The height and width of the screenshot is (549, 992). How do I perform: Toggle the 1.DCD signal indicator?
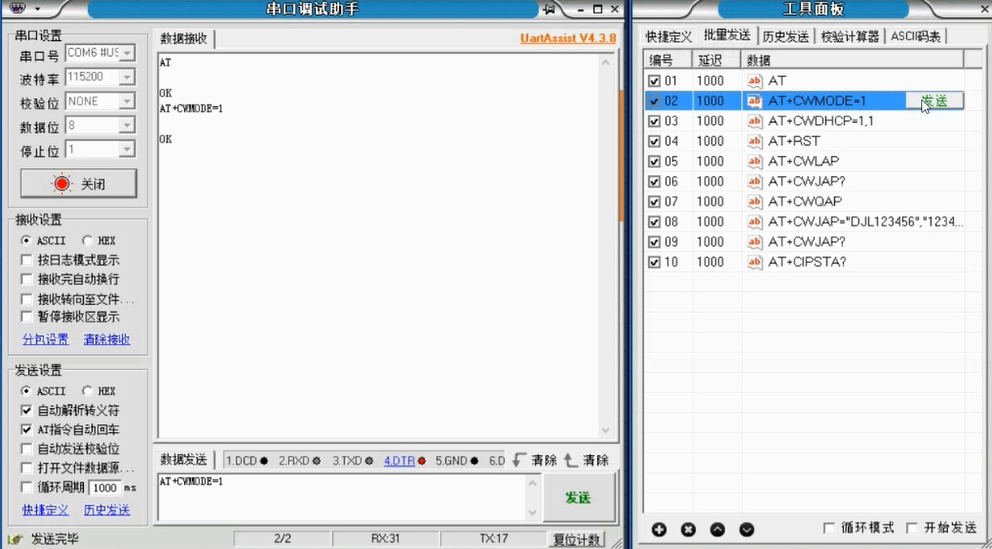click(x=247, y=460)
